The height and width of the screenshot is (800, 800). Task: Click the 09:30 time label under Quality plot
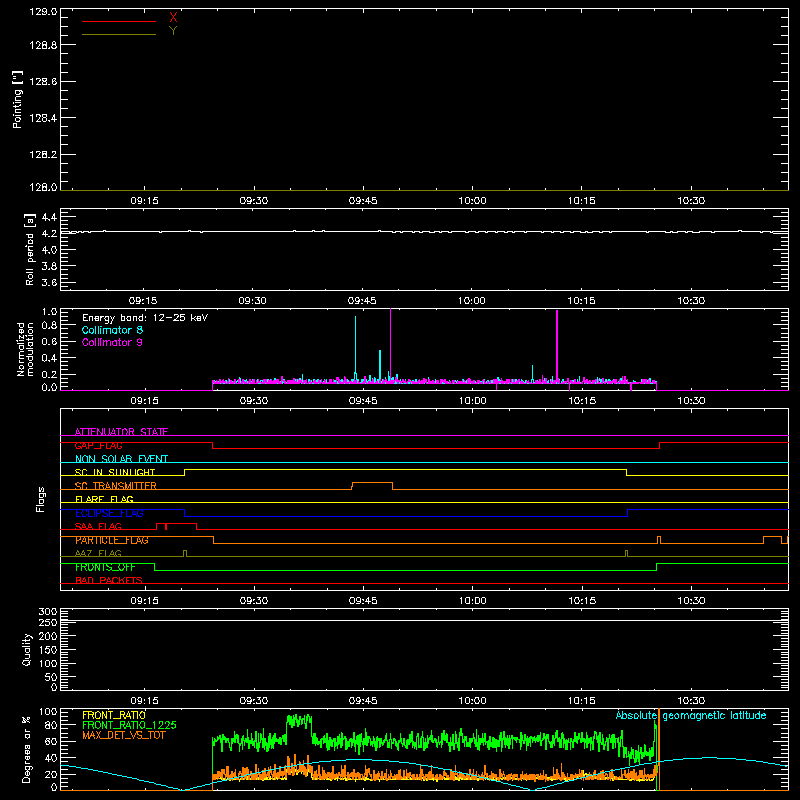[x=254, y=701]
